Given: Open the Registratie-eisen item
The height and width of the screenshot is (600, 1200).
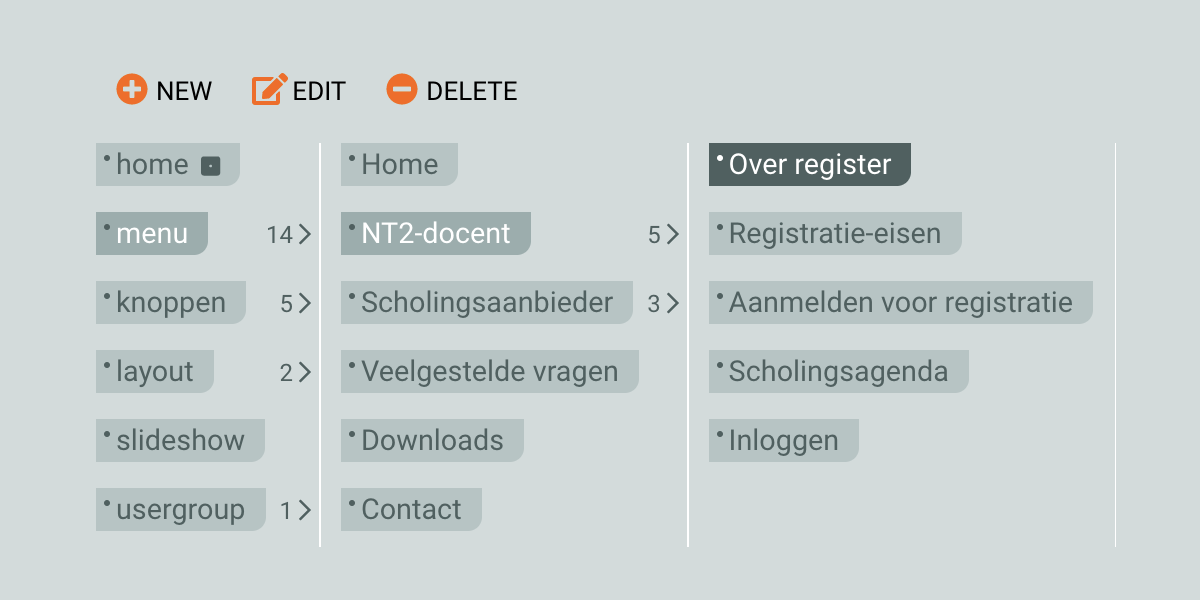Looking at the screenshot, I should tap(834, 233).
